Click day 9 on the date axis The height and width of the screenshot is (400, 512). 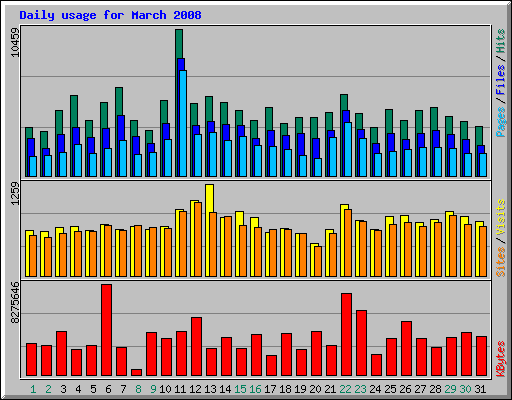pos(153,389)
